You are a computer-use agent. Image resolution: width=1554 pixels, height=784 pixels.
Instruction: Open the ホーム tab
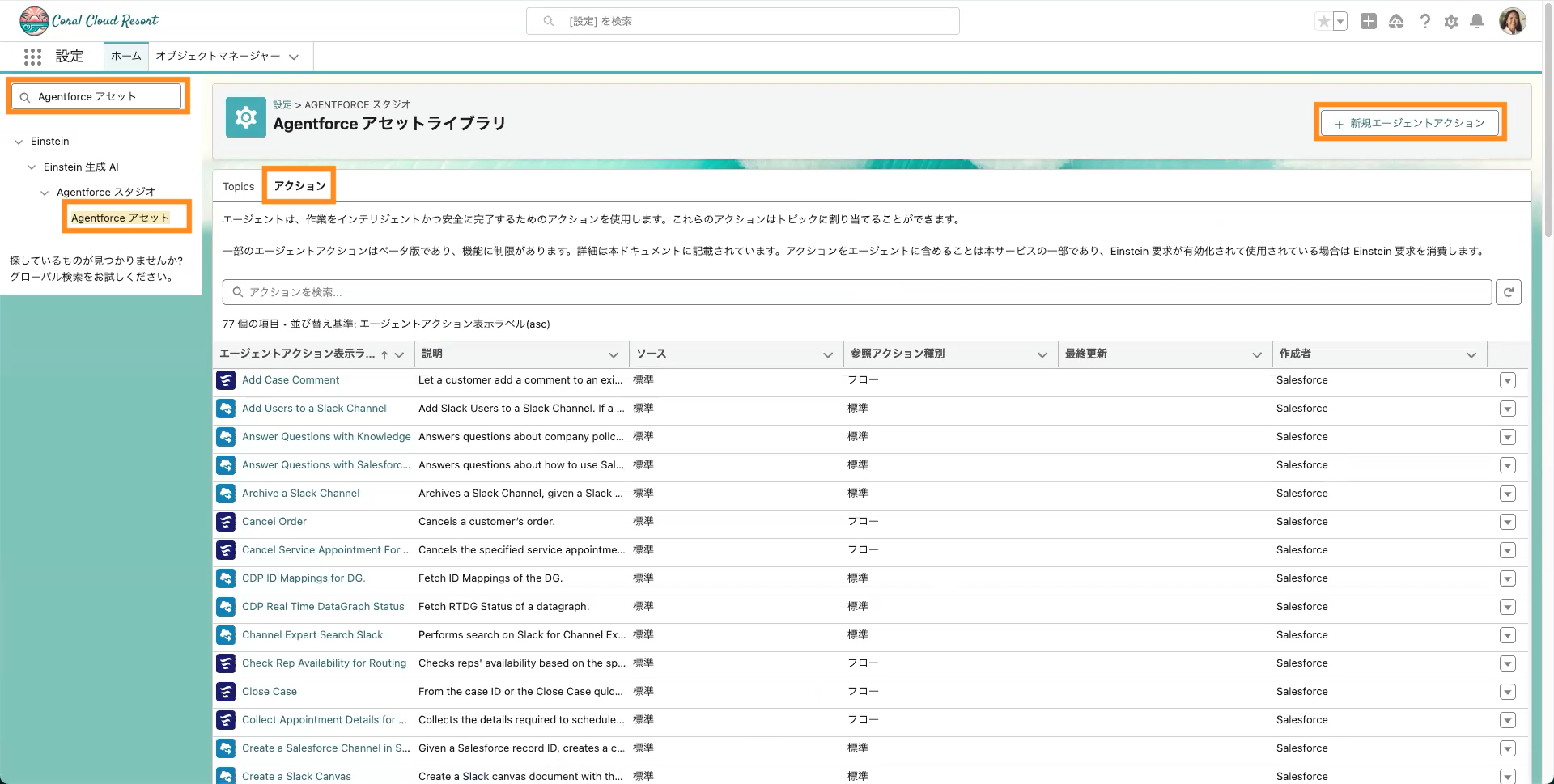[x=126, y=57]
